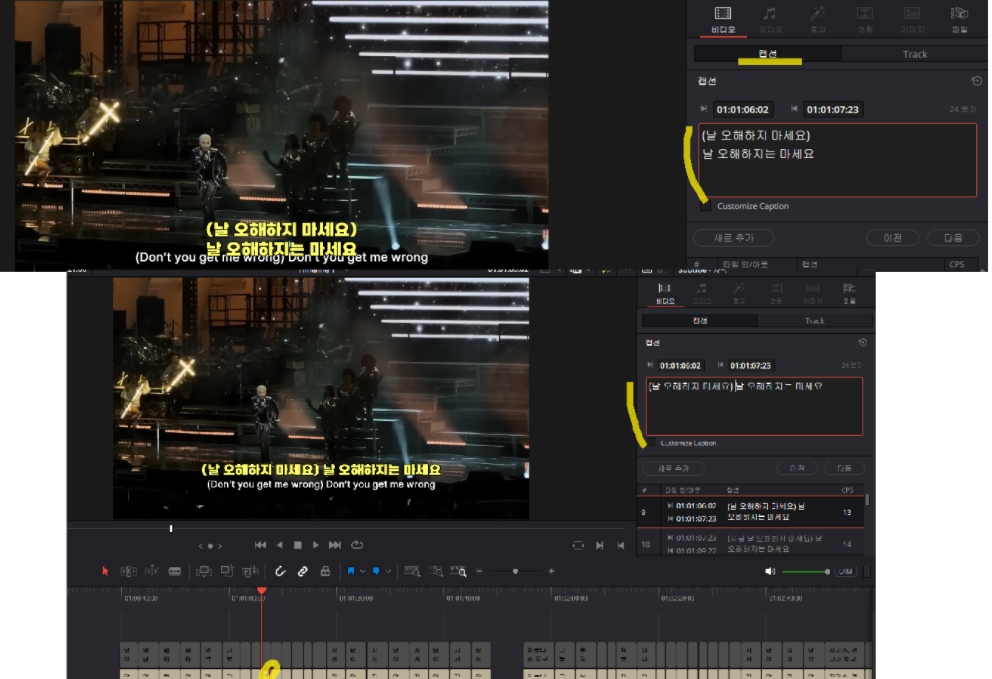Image resolution: width=992 pixels, height=679 pixels.
Task: Toggle timeline snapping magnet
Action: pyautogui.click(x=280, y=571)
